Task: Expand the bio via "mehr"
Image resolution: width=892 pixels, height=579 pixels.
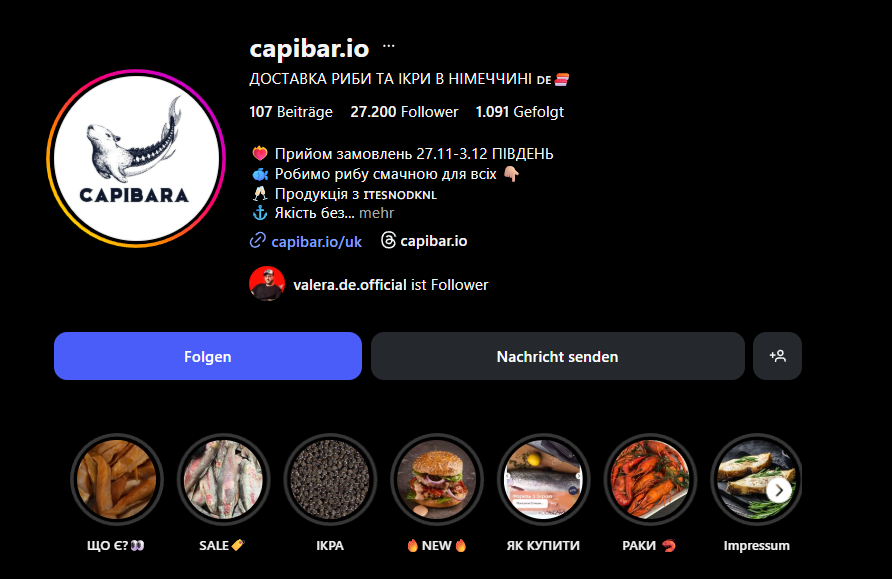Action: click(x=376, y=213)
